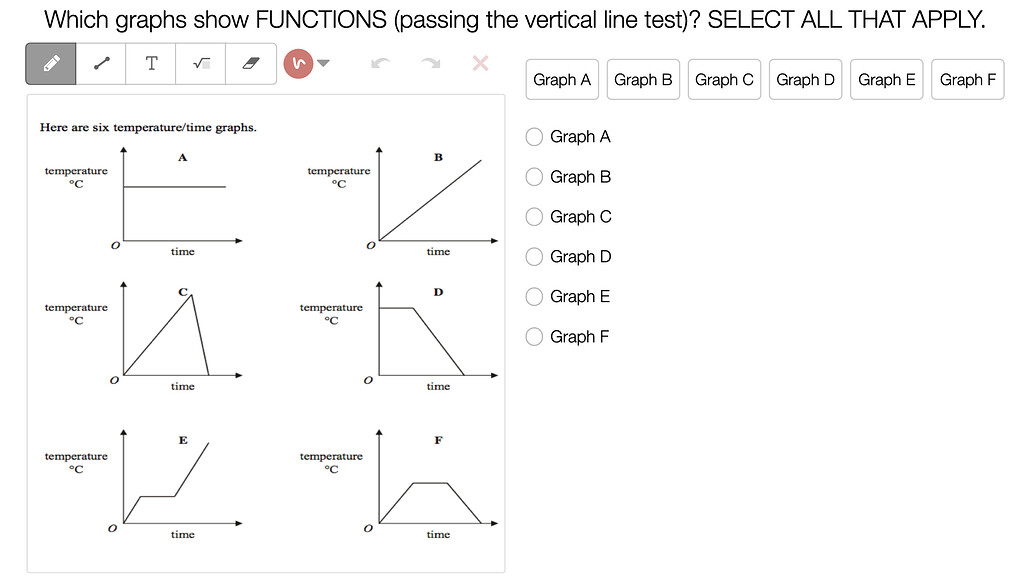
Task: Select the Graph A radio button
Action: pos(534,137)
